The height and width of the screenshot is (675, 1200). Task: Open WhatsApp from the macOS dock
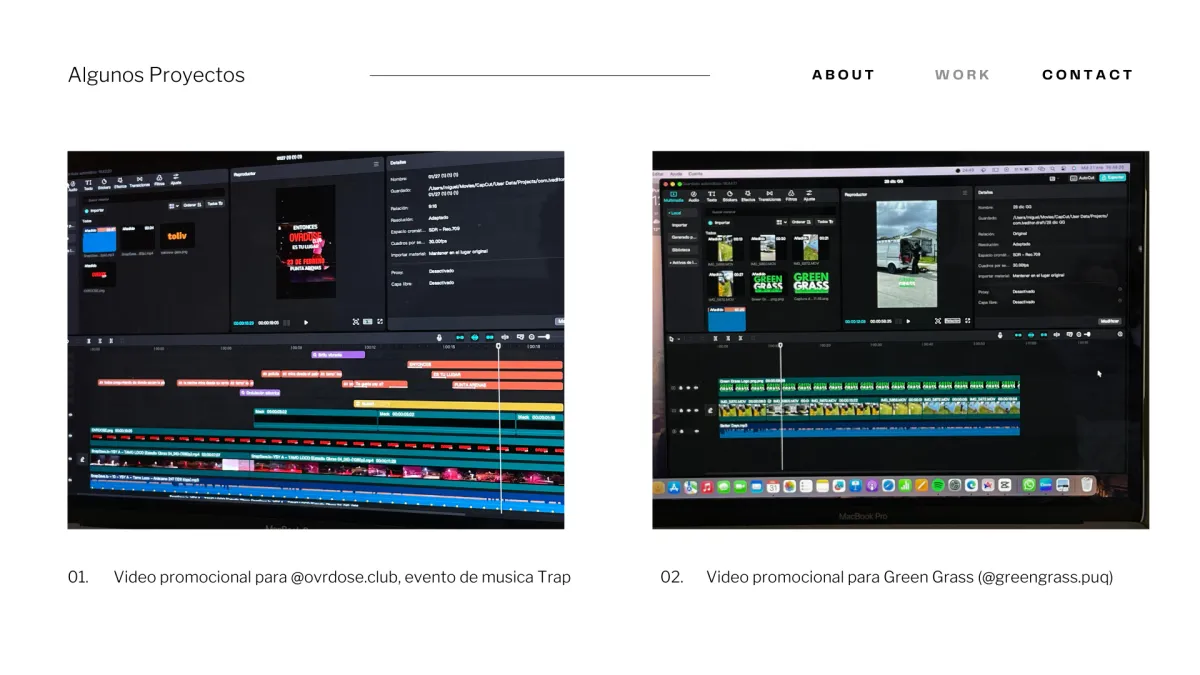[1029, 485]
